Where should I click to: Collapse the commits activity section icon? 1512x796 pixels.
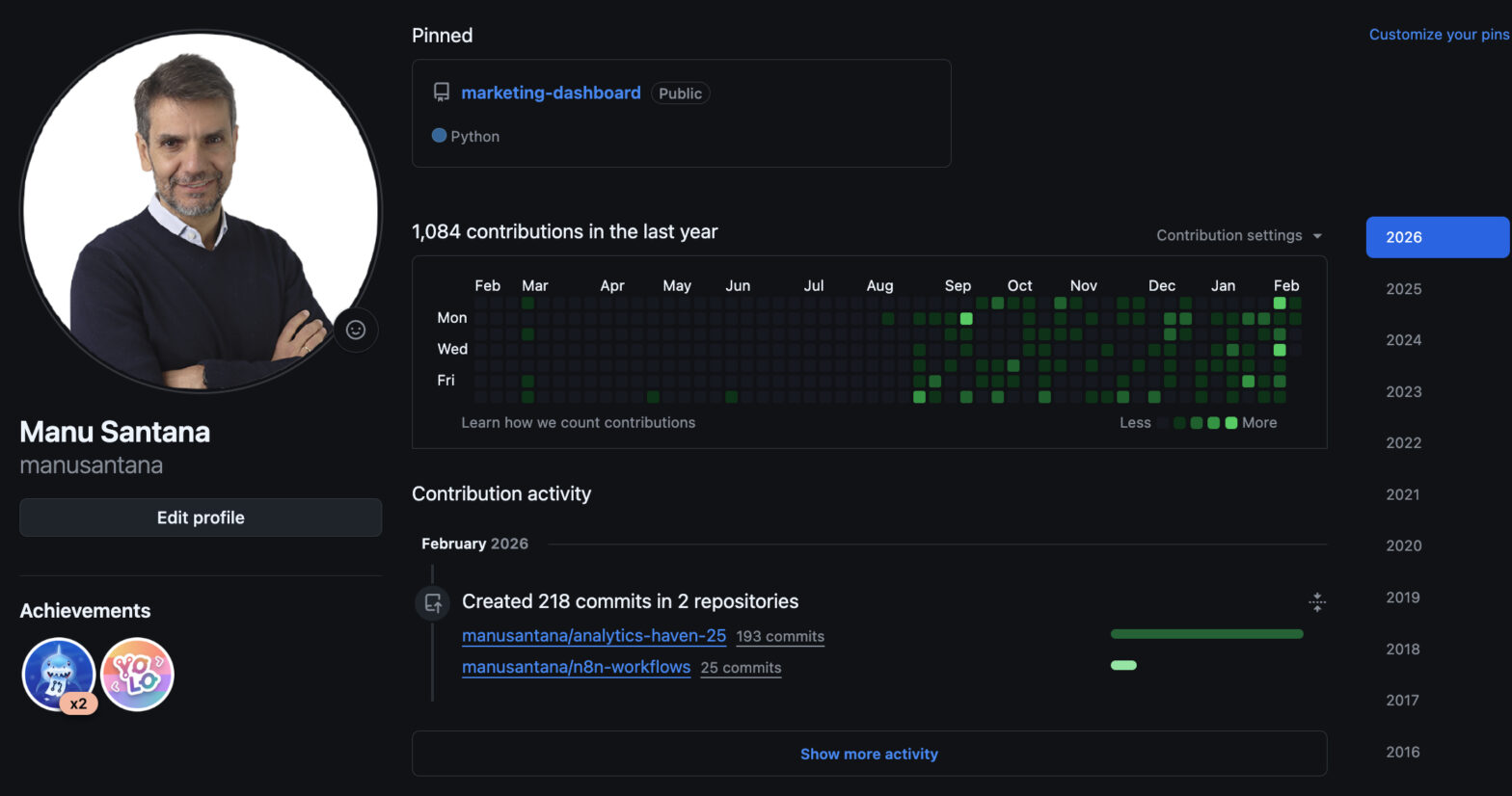pos(1317,602)
